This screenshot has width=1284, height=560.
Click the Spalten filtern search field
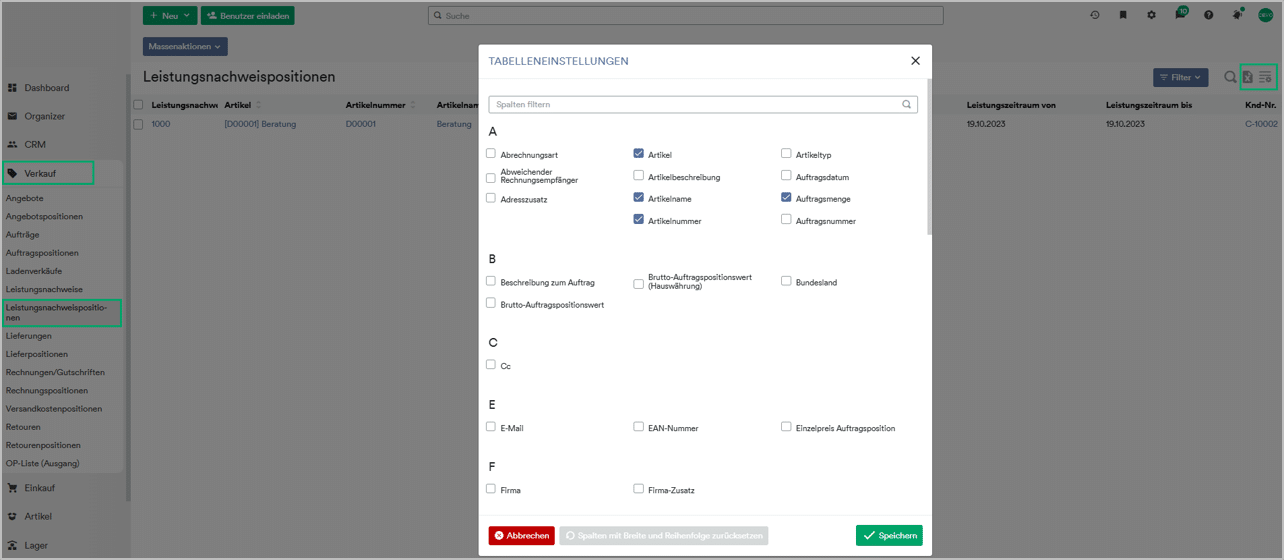[x=695, y=104]
